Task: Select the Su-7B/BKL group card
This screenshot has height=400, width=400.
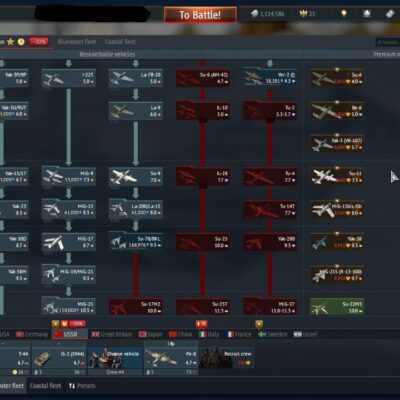Action: (x=136, y=242)
